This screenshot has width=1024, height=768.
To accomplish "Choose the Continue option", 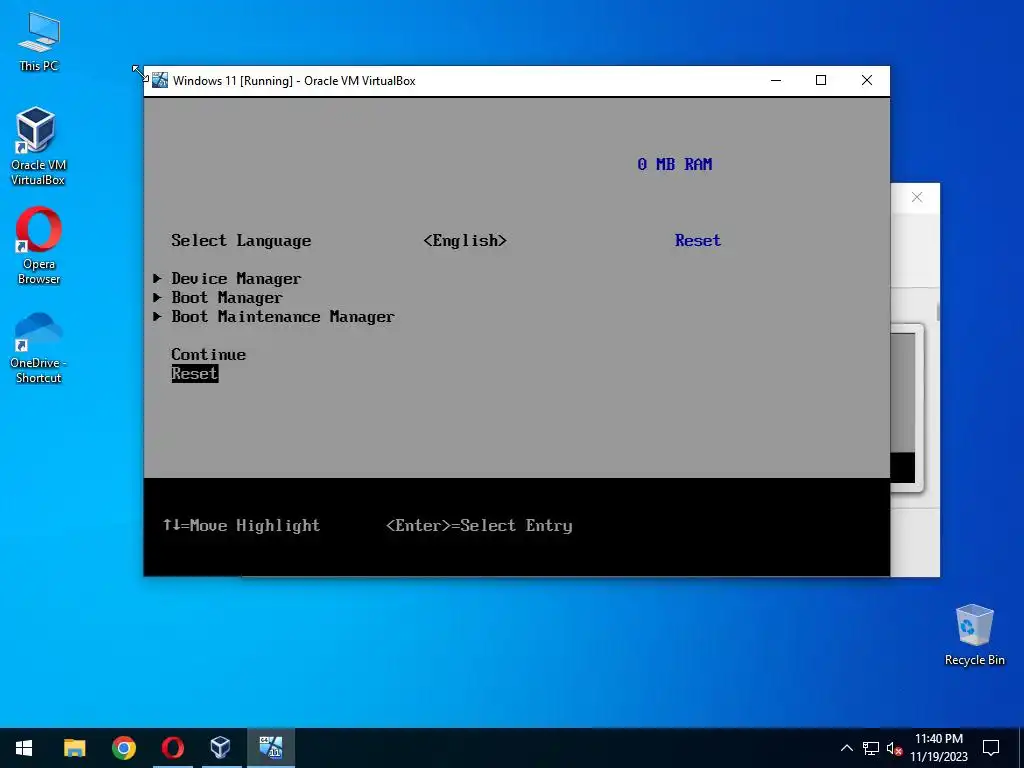I will (x=208, y=355).
